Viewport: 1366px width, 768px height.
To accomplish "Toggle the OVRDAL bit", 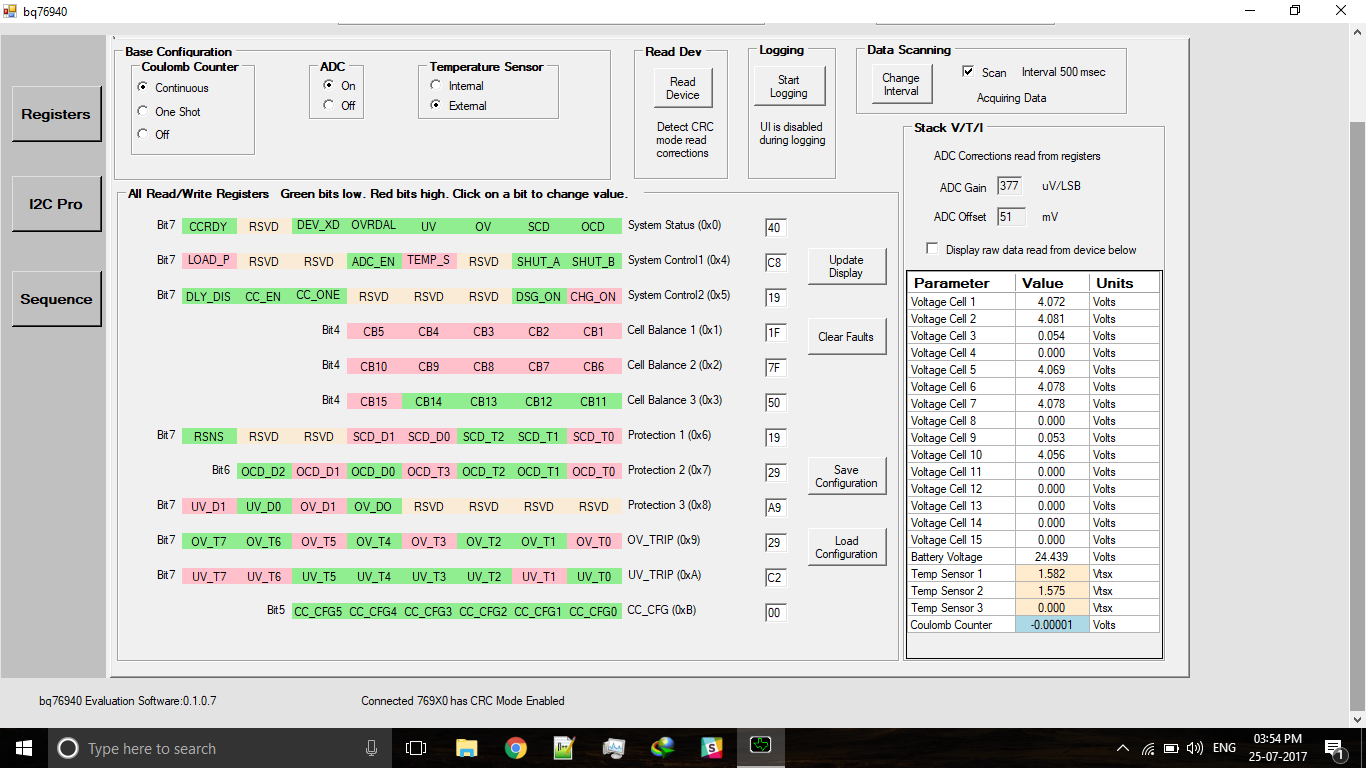I will coord(374,225).
